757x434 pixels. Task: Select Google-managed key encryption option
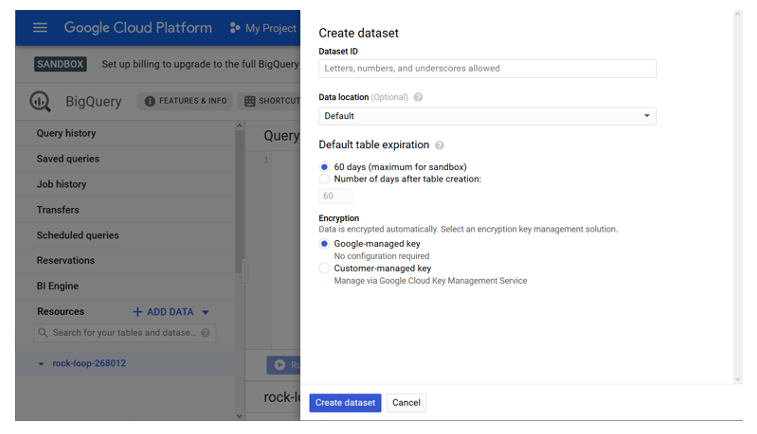click(x=324, y=244)
